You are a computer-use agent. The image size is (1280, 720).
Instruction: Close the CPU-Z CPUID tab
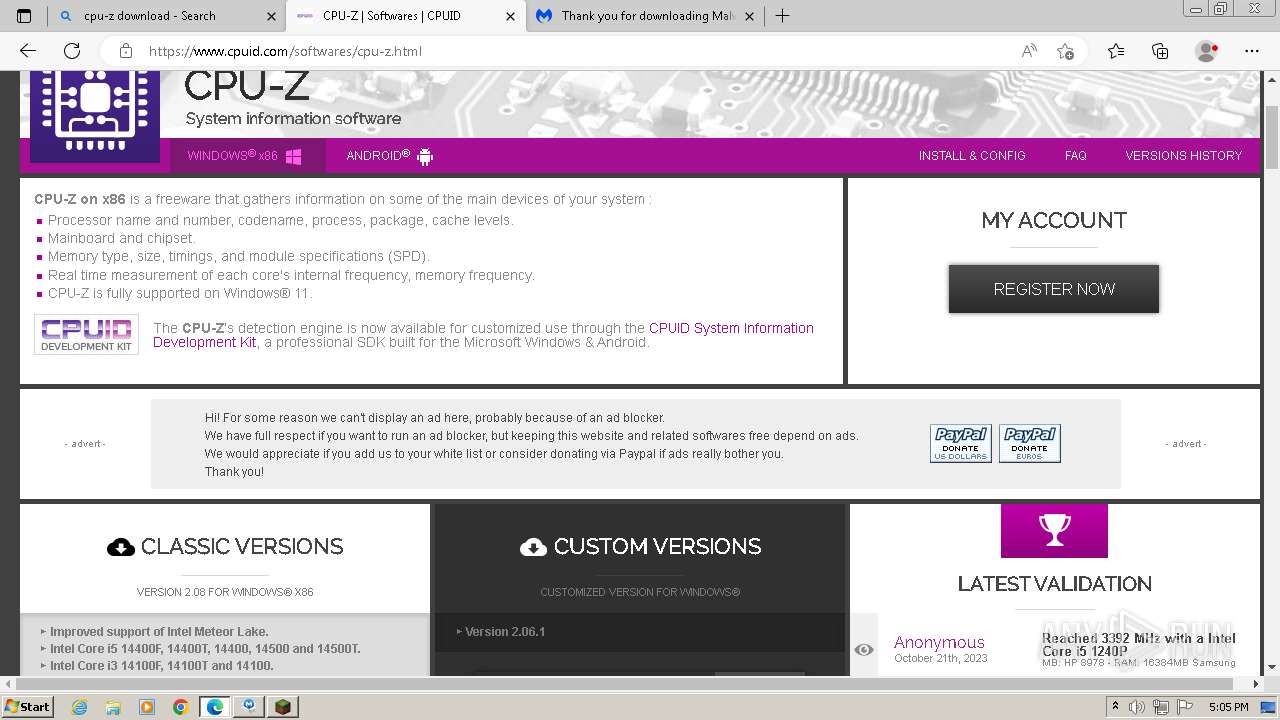510,16
